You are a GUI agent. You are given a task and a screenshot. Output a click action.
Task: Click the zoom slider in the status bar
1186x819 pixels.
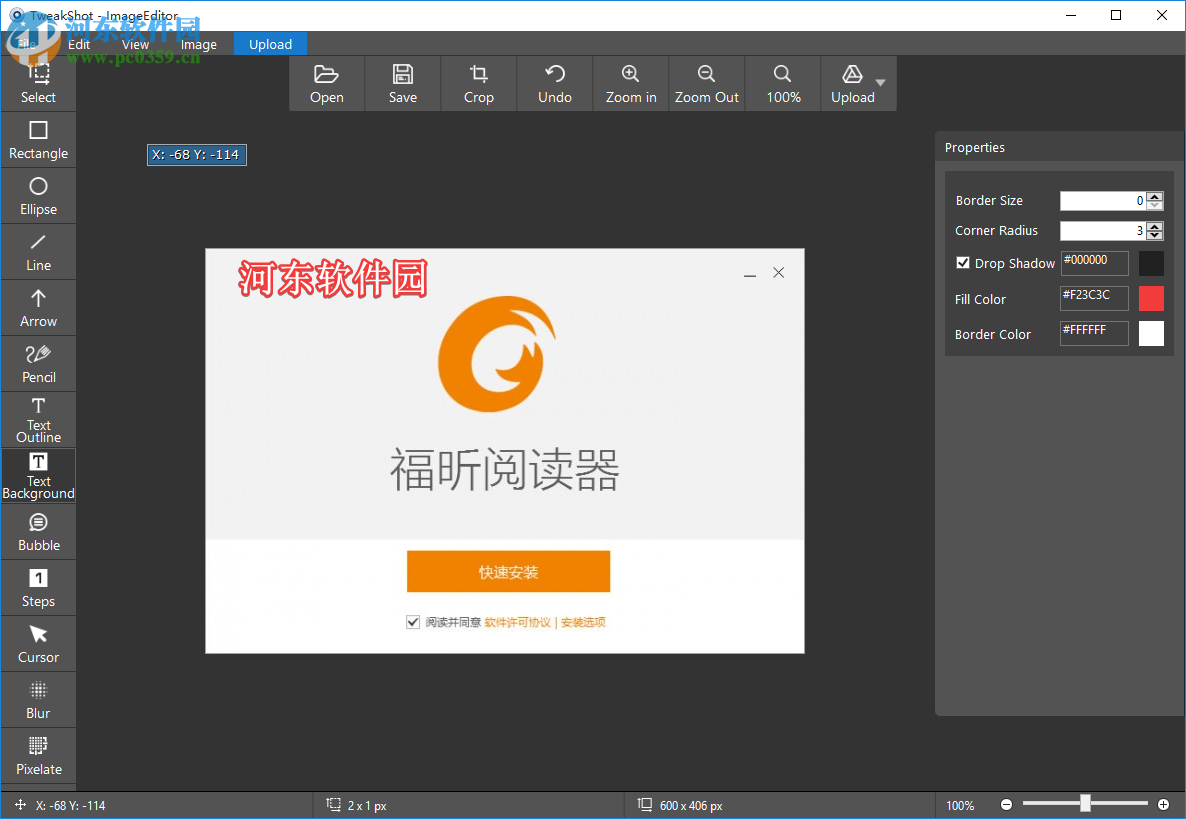click(x=1084, y=802)
